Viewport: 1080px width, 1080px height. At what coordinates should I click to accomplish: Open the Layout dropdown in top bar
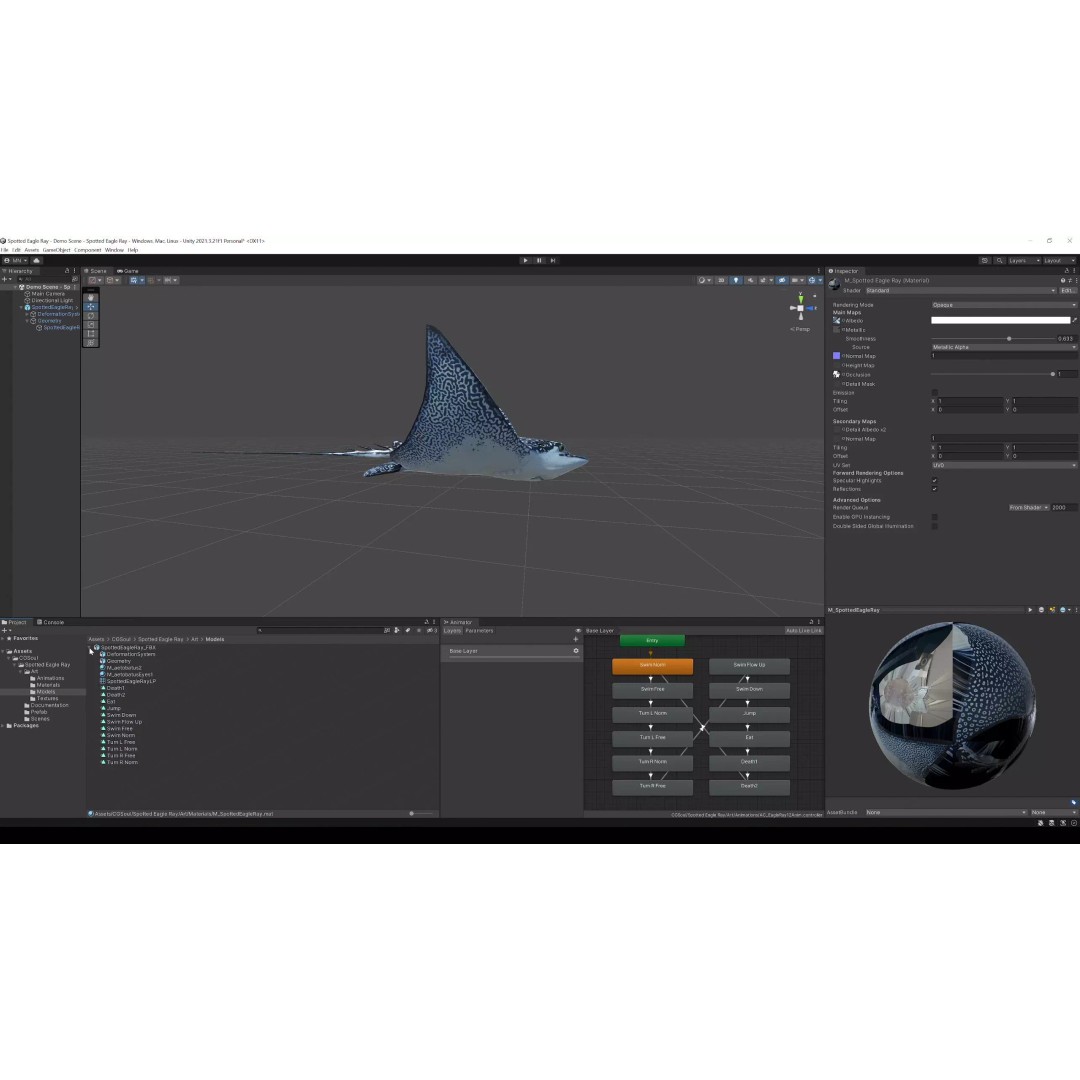tap(1059, 260)
